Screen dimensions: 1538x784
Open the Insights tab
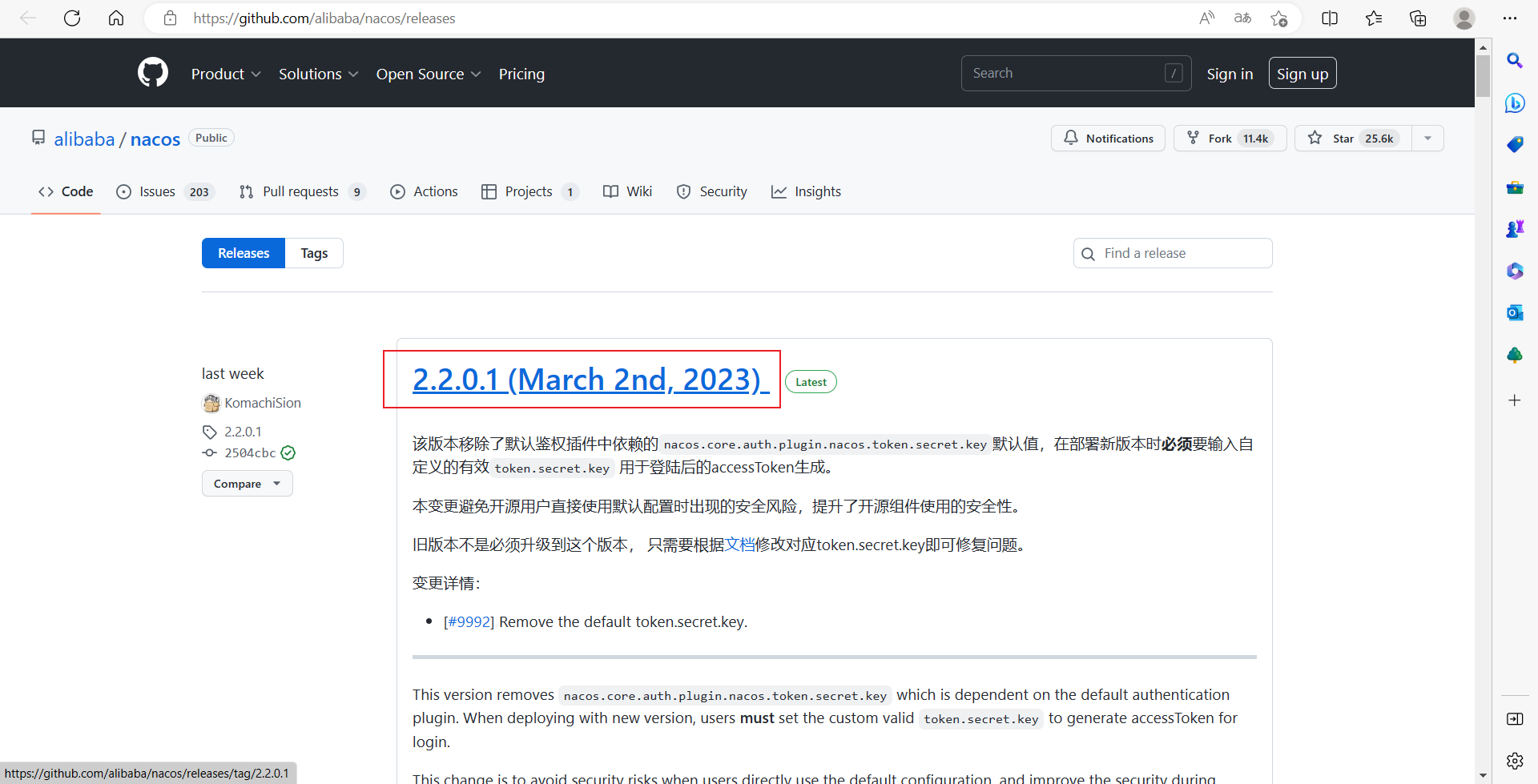806,191
